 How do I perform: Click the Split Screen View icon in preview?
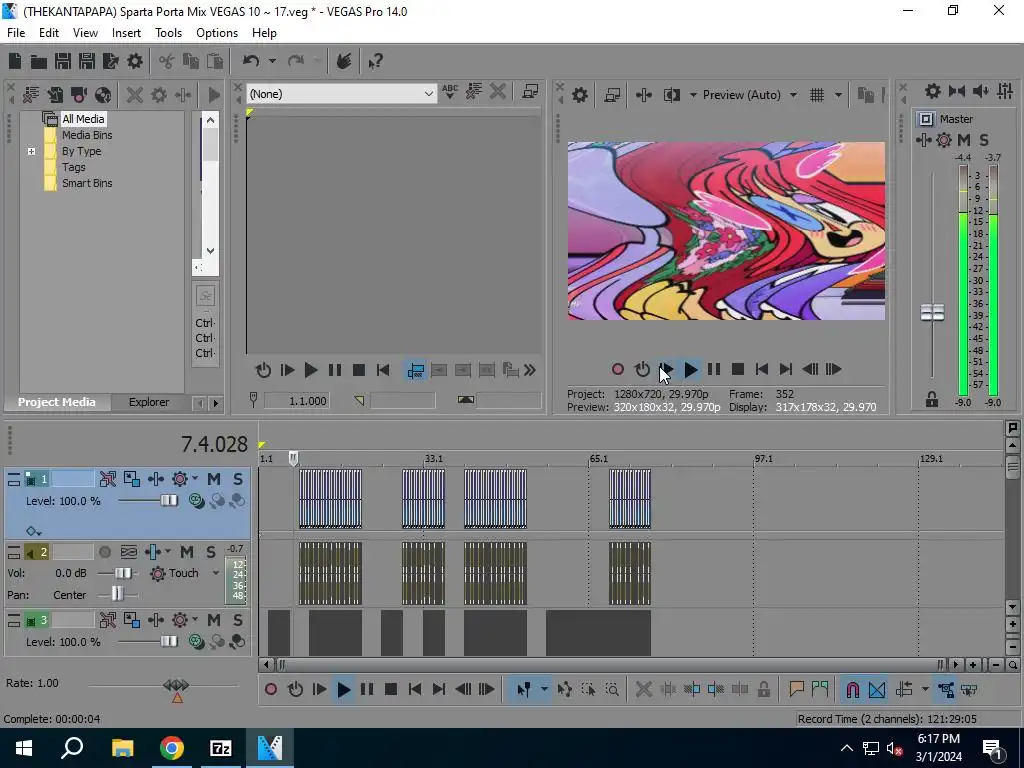pyautogui.click(x=671, y=95)
